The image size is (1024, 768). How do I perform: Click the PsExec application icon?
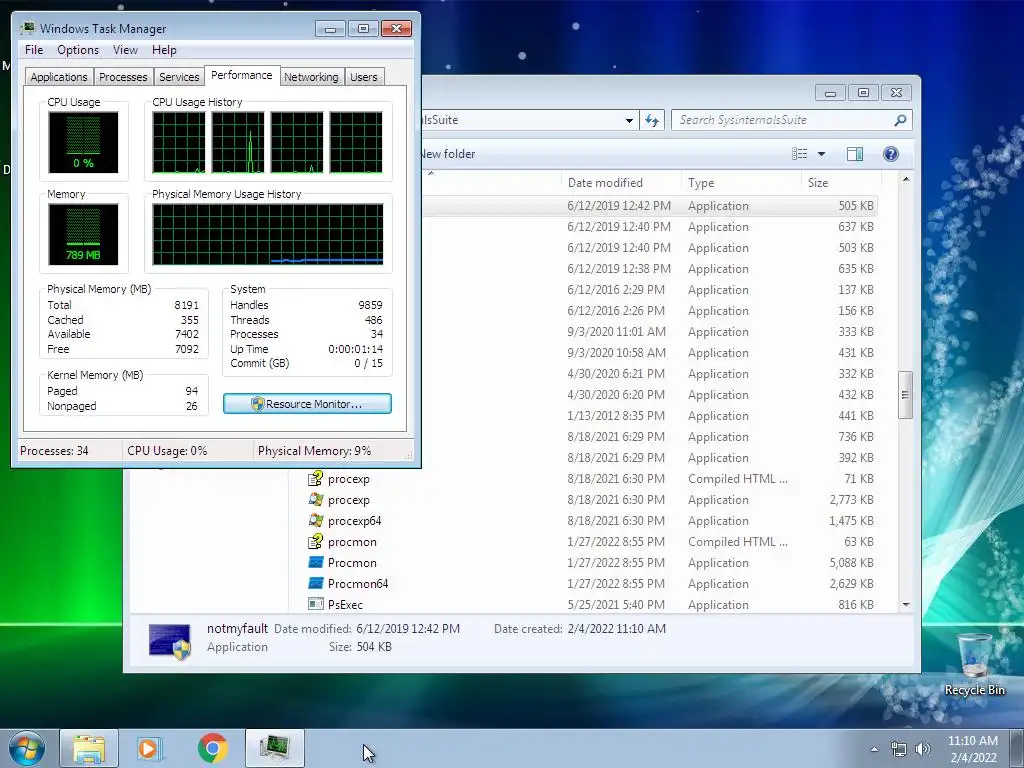(x=315, y=604)
